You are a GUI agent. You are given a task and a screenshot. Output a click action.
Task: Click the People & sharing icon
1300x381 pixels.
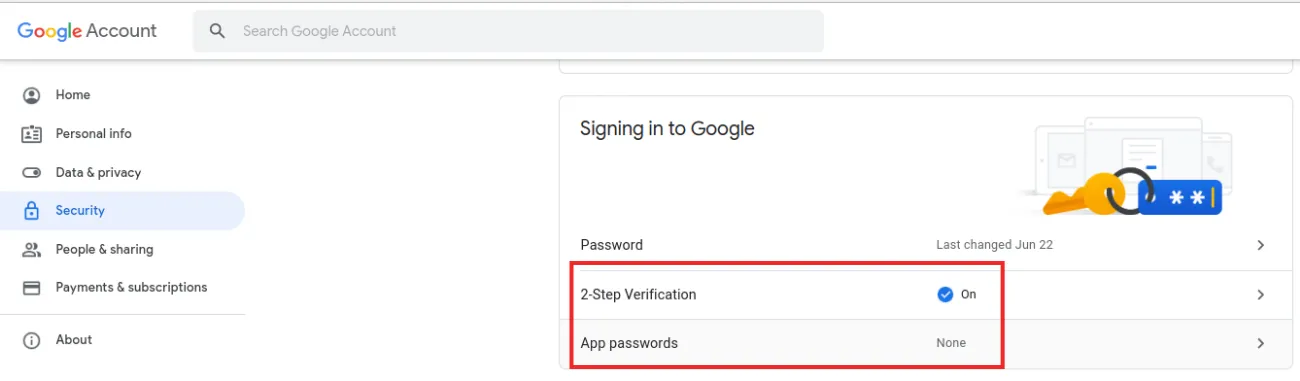pyautogui.click(x=32, y=250)
